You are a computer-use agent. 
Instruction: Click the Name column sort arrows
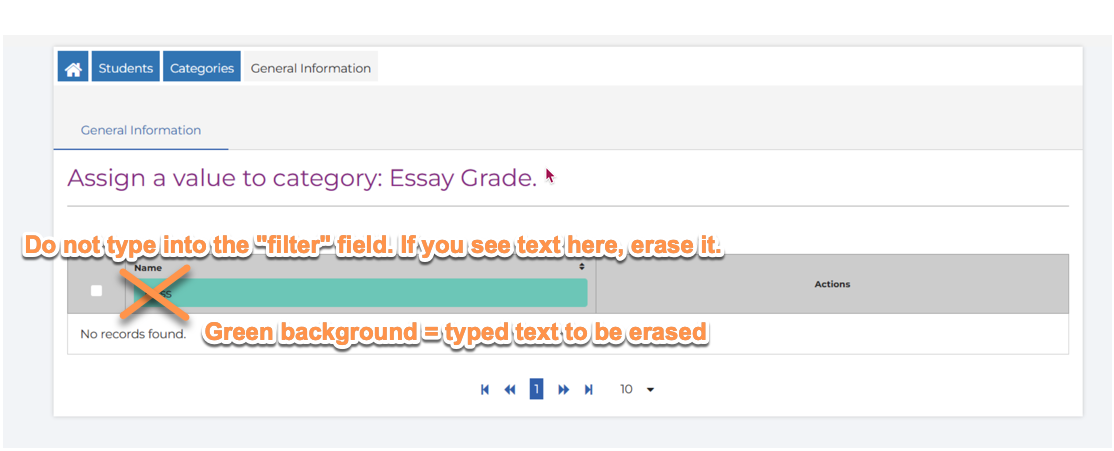point(582,267)
